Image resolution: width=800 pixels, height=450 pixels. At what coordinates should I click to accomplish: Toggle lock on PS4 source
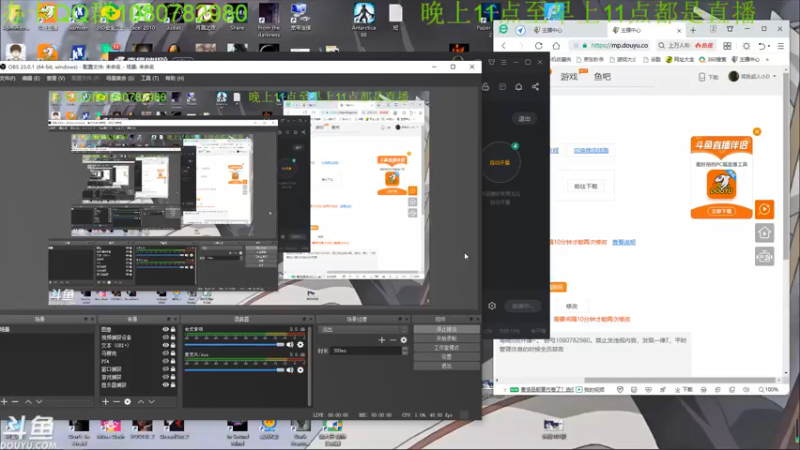pyautogui.click(x=173, y=361)
